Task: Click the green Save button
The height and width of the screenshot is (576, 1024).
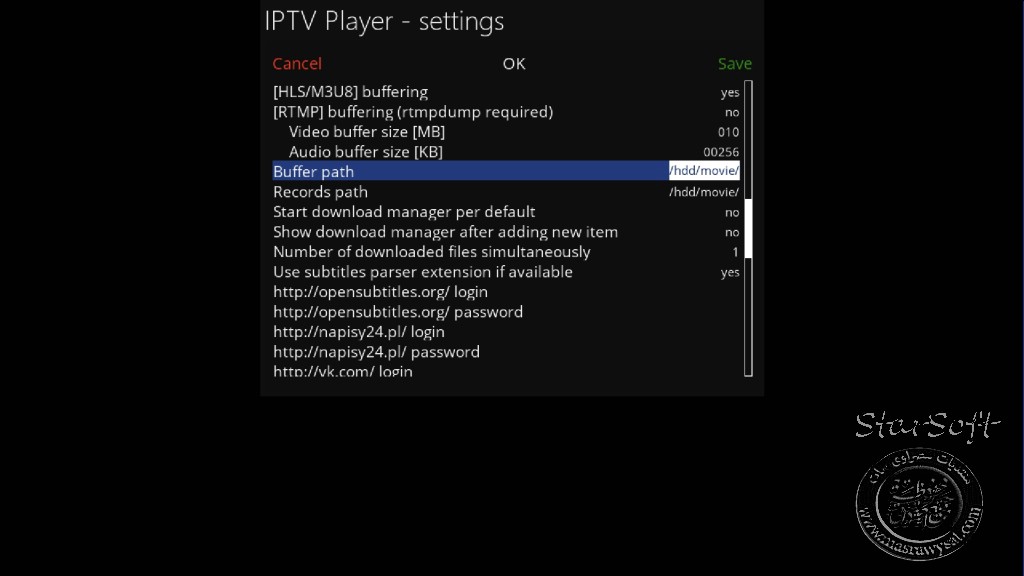Action: [x=735, y=63]
